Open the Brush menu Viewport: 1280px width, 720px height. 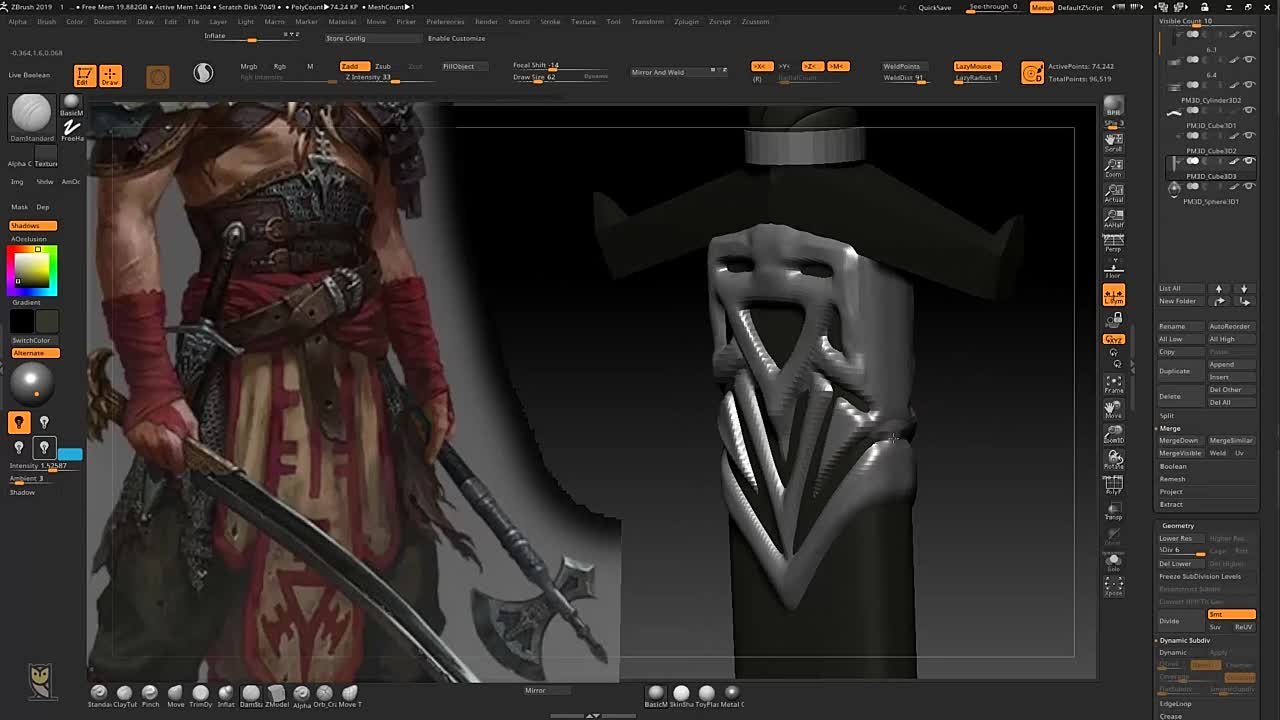tap(46, 21)
